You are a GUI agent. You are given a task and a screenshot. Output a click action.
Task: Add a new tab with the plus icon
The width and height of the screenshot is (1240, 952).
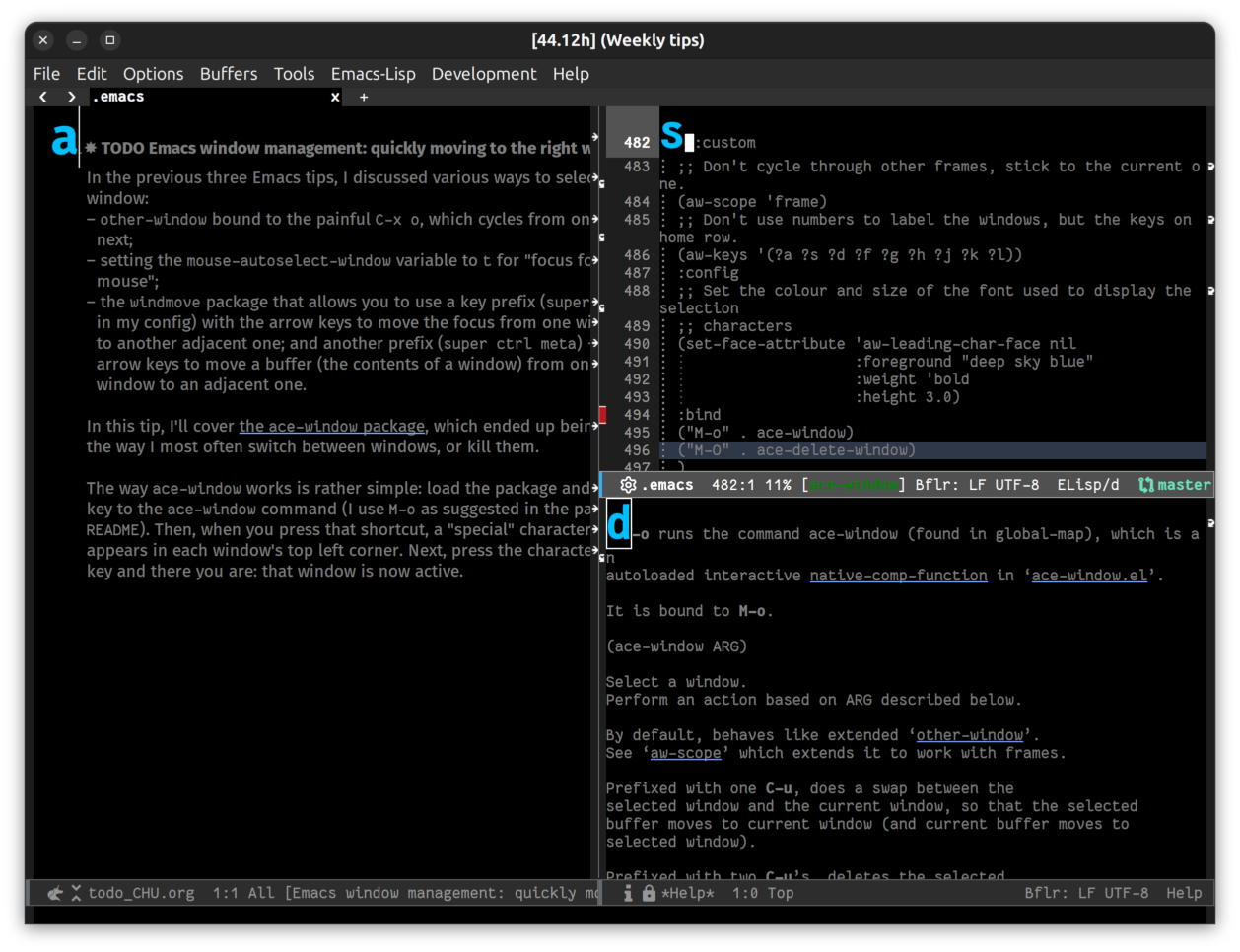coord(364,97)
